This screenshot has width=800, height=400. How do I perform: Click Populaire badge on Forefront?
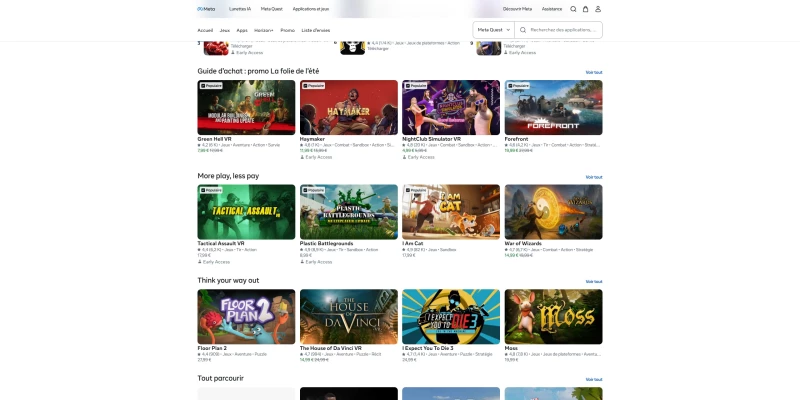519,86
